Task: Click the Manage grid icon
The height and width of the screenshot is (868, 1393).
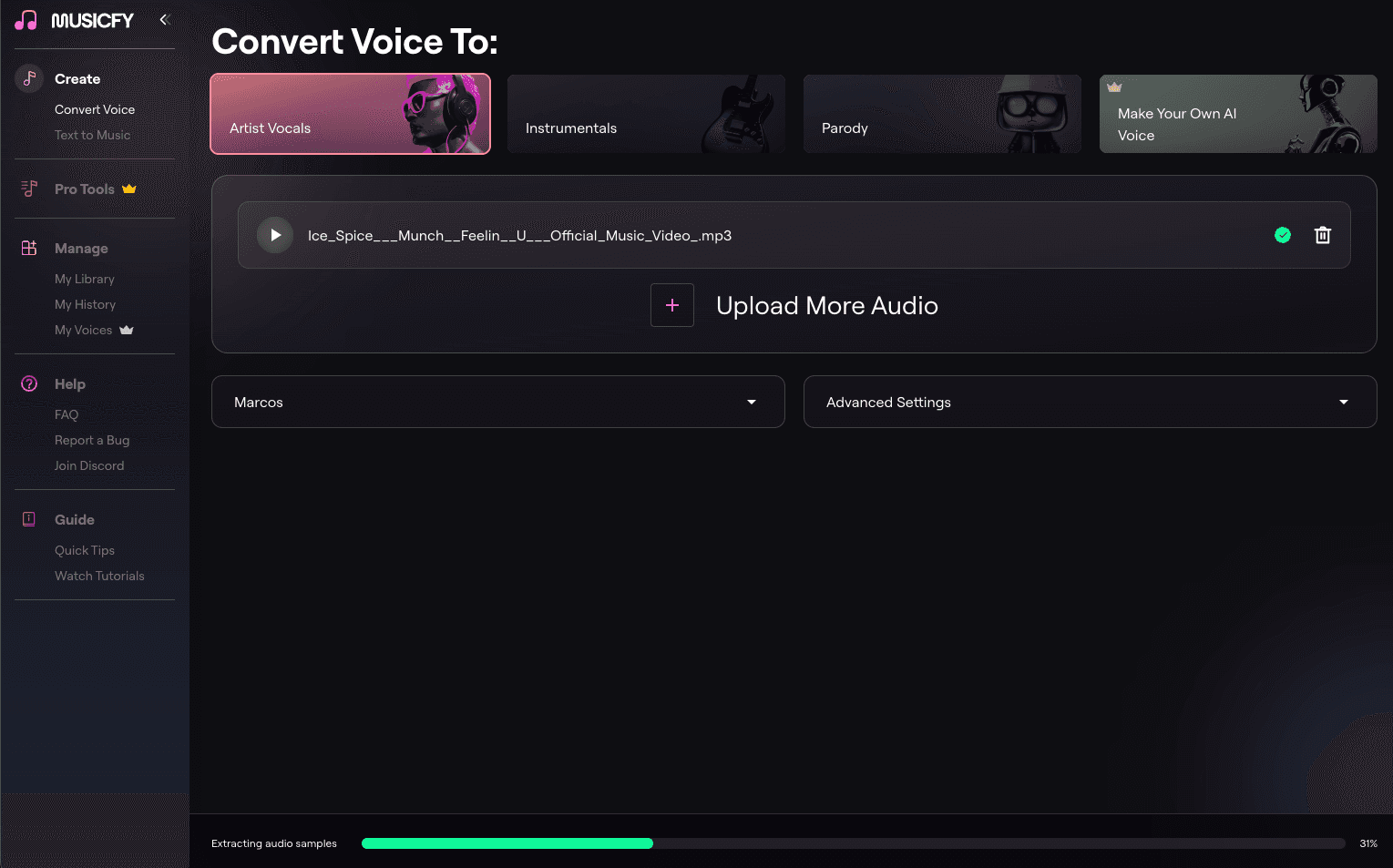Action: 28,247
